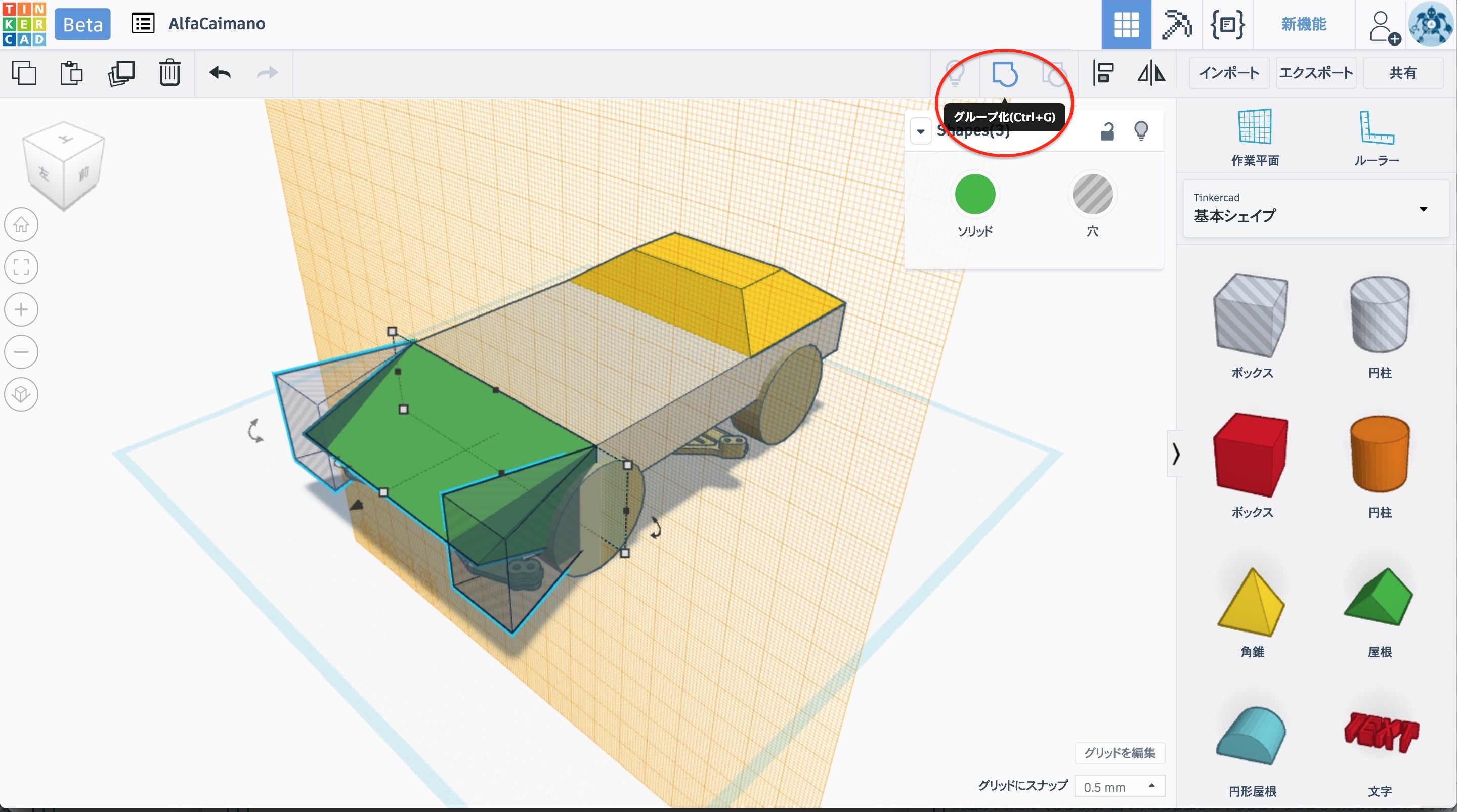The height and width of the screenshot is (812, 1457).
Task: Click the Undo arrow
Action: (220, 73)
